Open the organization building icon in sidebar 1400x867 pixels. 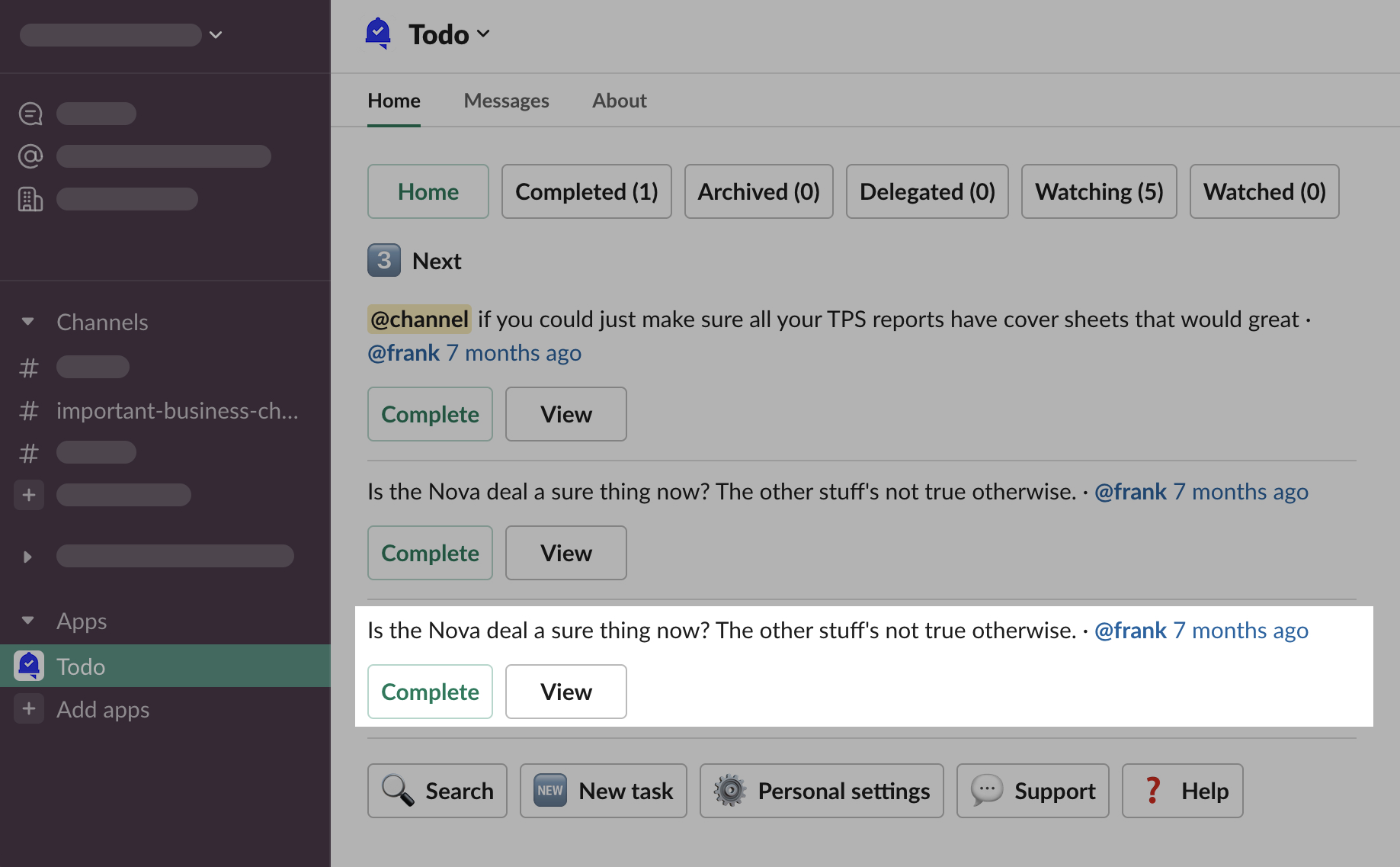tap(30, 199)
